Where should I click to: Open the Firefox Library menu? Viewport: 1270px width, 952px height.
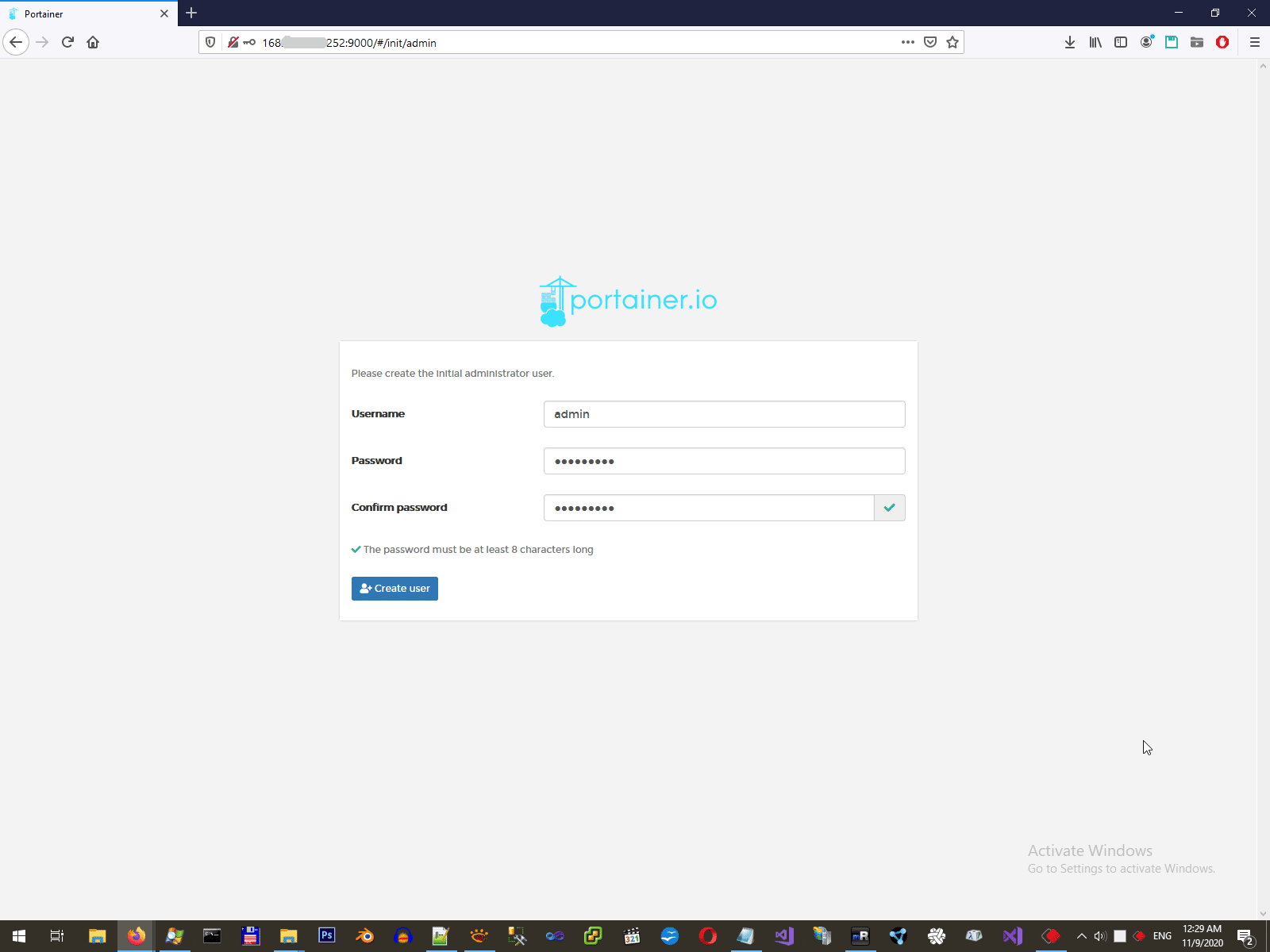click(1095, 43)
